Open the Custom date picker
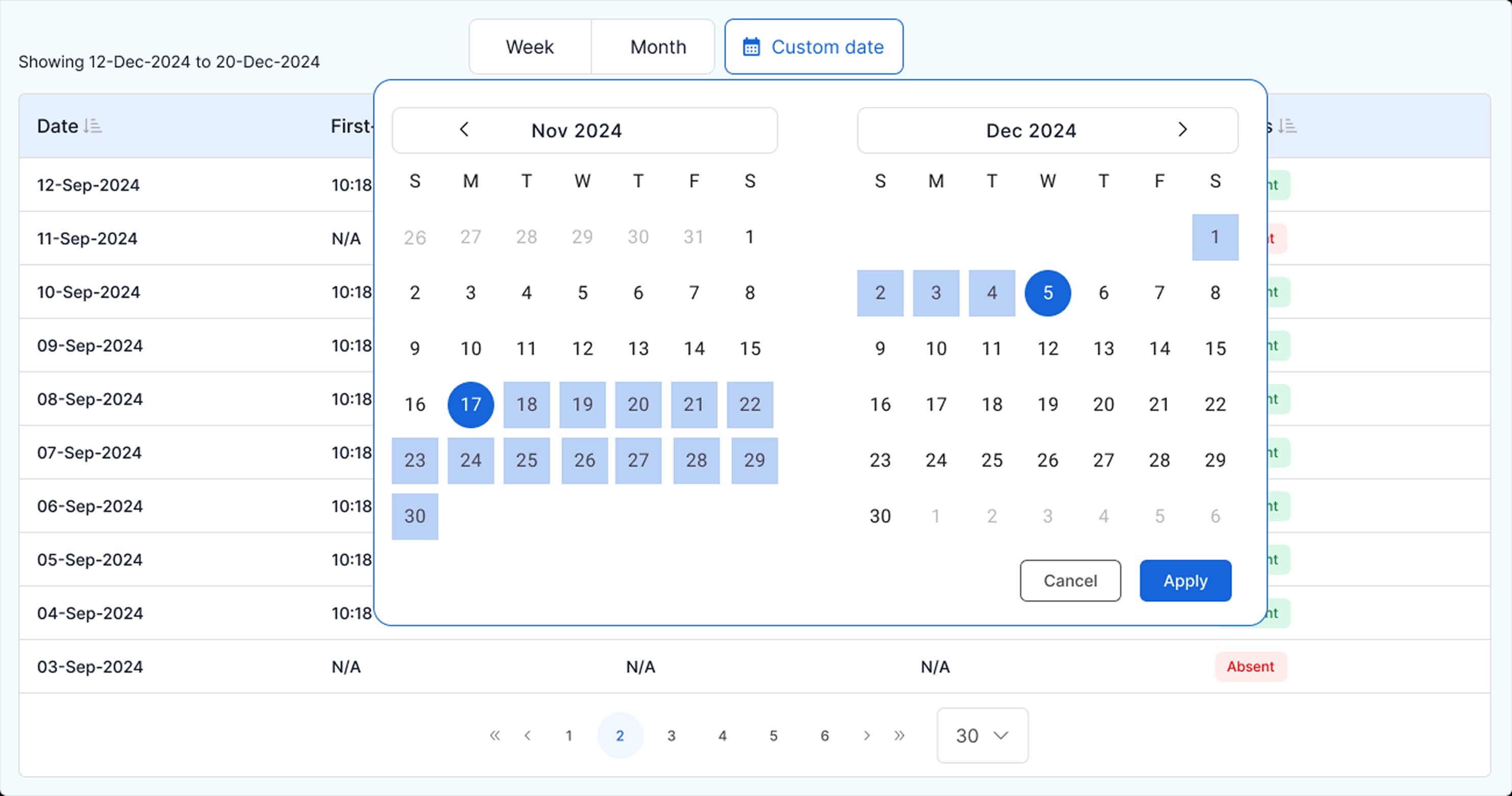Image resolution: width=1512 pixels, height=796 pixels. pyautogui.click(x=814, y=47)
